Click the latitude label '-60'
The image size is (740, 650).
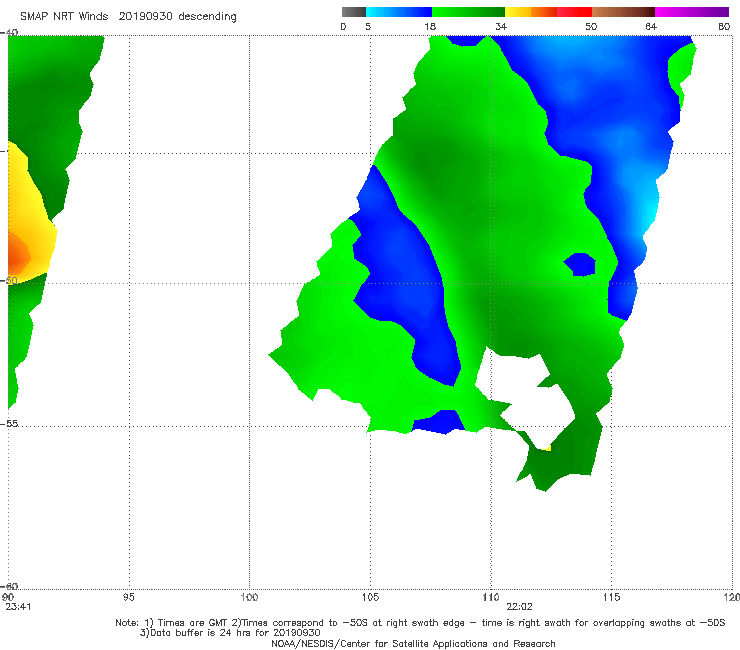coord(9,586)
